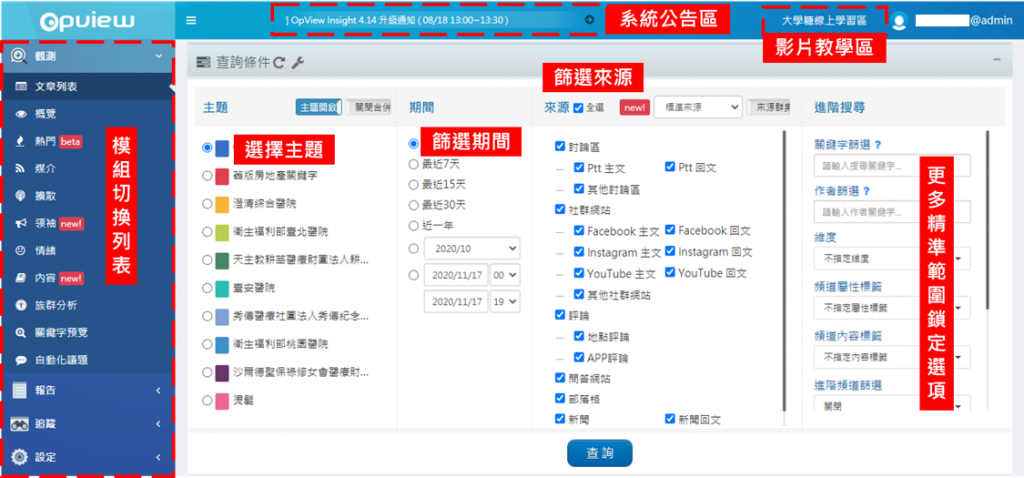Open the user avatar icon

(x=899, y=21)
